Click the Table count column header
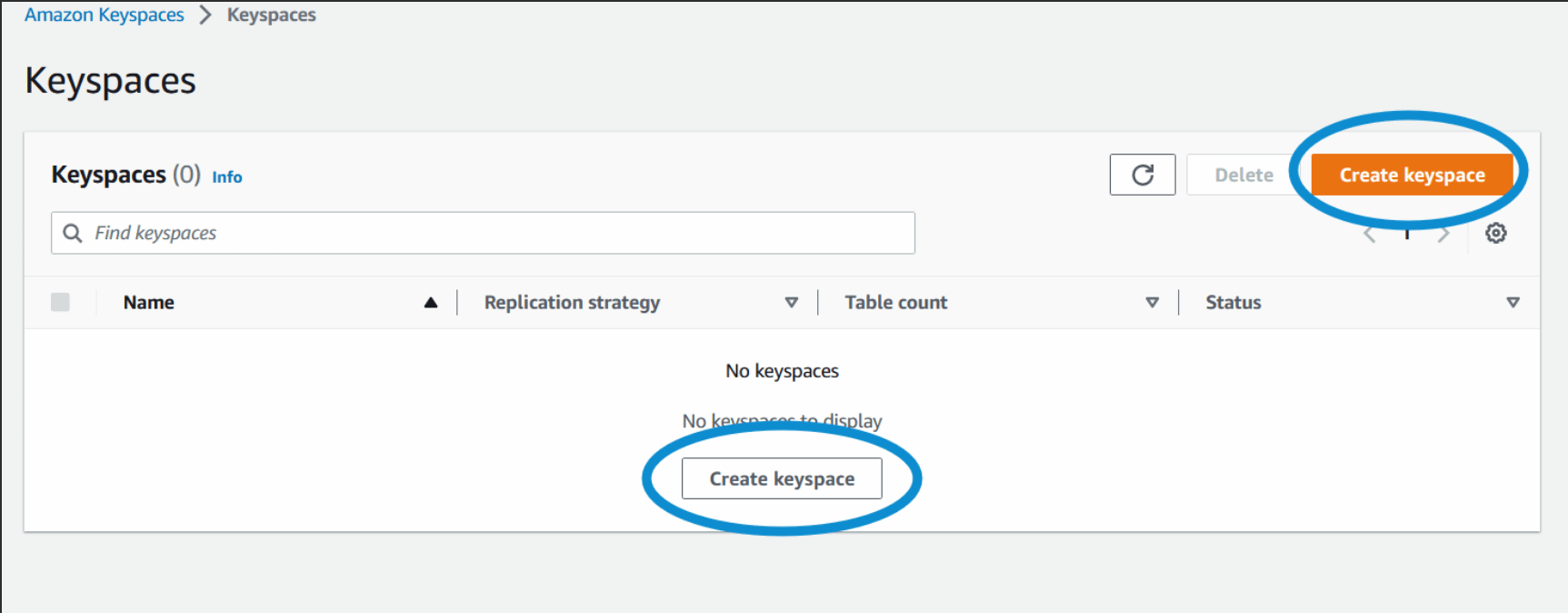The height and width of the screenshot is (613, 1568). click(x=896, y=303)
